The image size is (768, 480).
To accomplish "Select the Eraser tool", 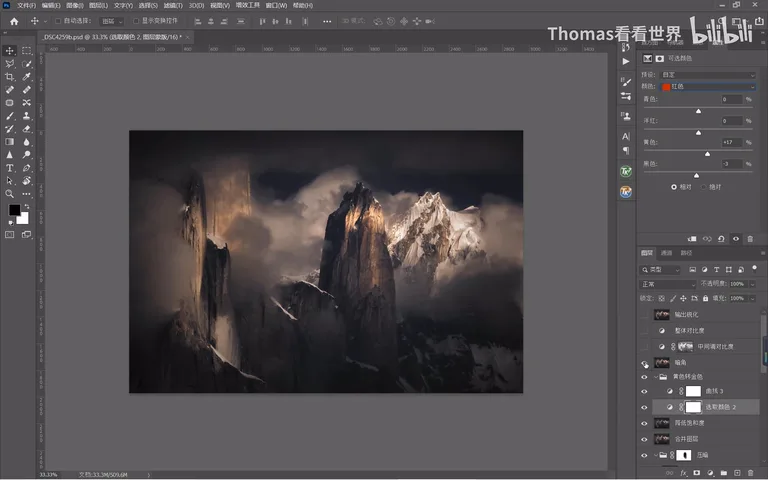I will click(x=26, y=129).
